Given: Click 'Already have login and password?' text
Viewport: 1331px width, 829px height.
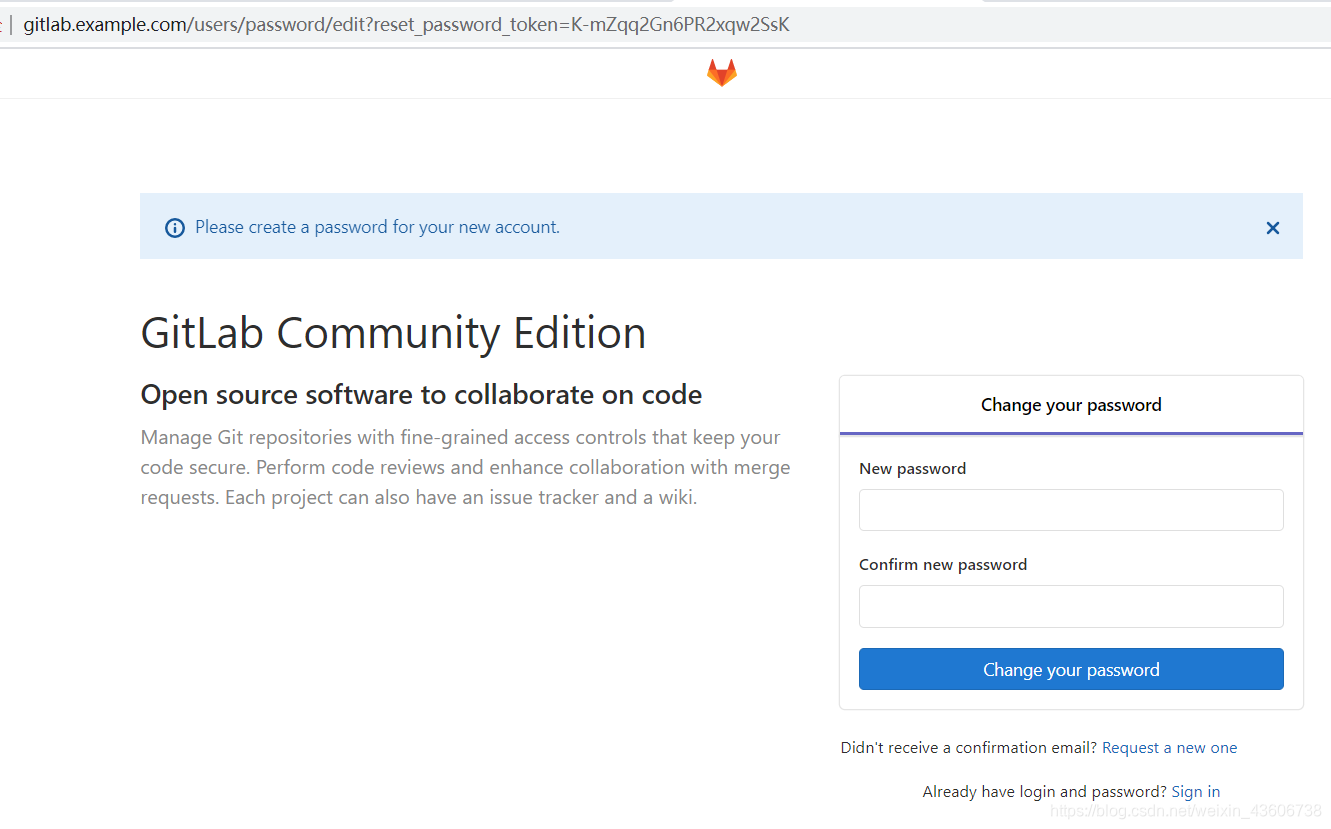Looking at the screenshot, I should 1044,792.
